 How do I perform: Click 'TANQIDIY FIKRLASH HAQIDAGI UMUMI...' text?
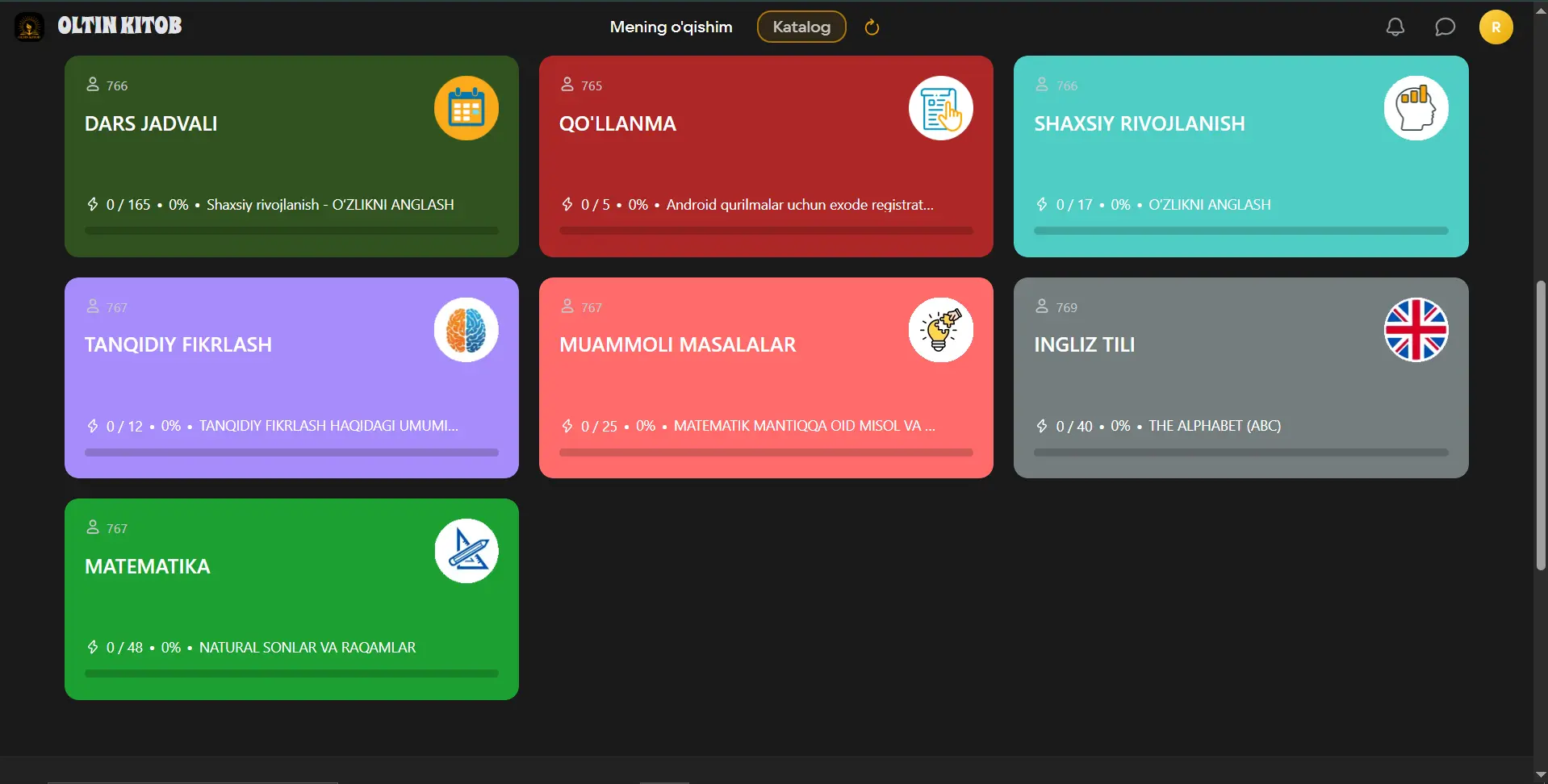coord(328,426)
